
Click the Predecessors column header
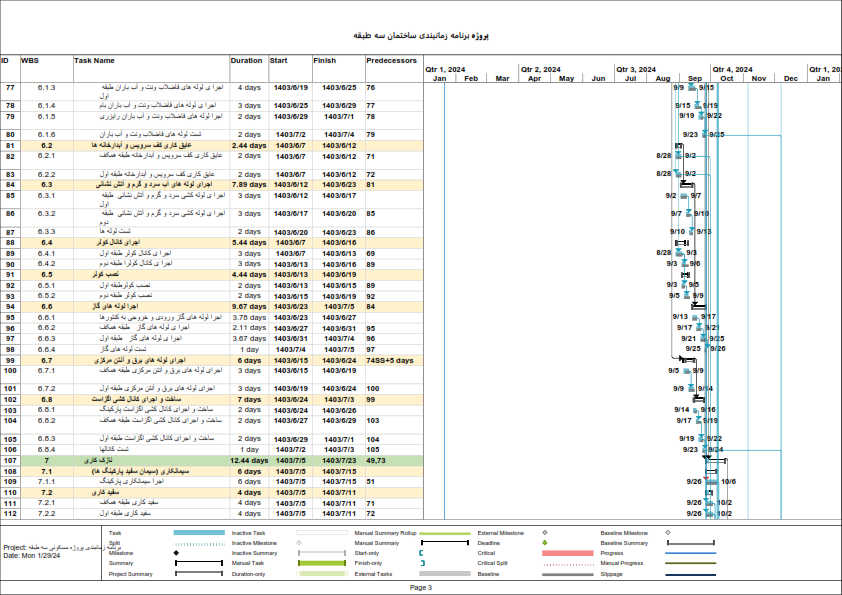point(392,60)
